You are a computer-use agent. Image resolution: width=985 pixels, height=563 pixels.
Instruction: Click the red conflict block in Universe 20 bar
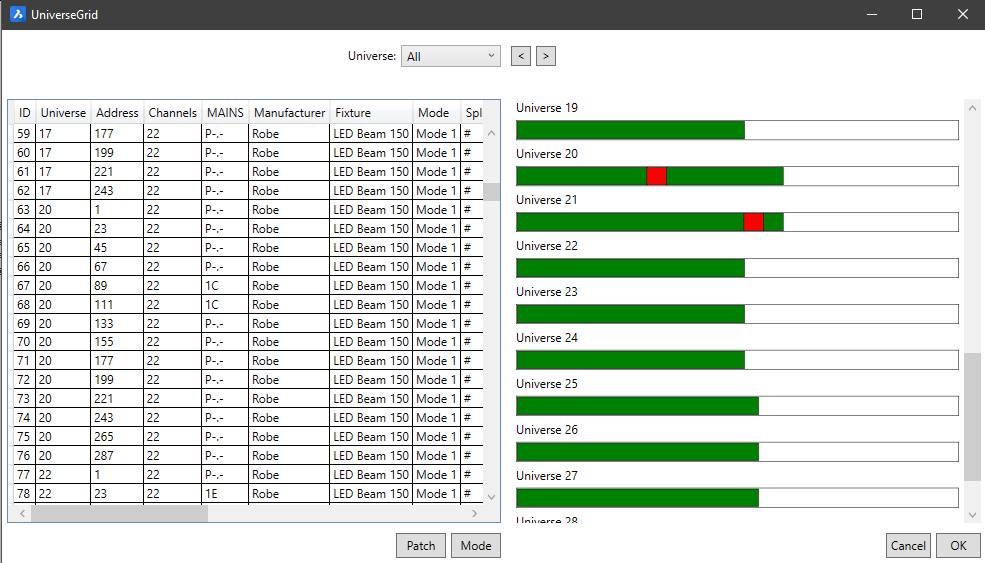coord(656,176)
